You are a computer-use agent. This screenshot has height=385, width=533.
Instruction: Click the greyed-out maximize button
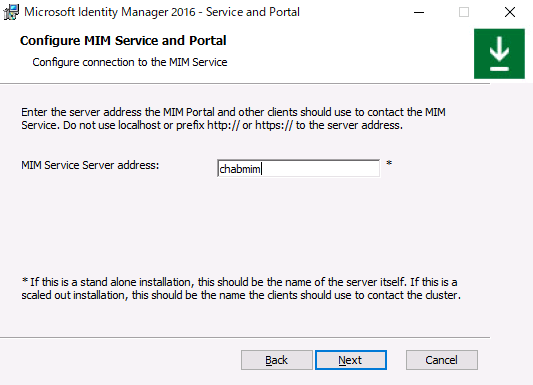coord(464,12)
